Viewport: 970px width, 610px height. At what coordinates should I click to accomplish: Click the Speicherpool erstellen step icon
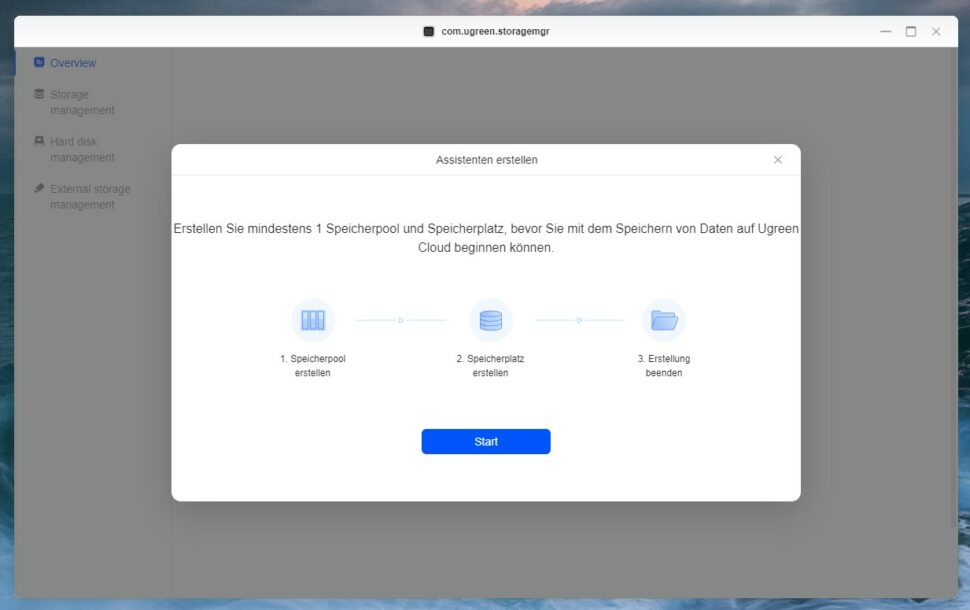pyautogui.click(x=312, y=320)
